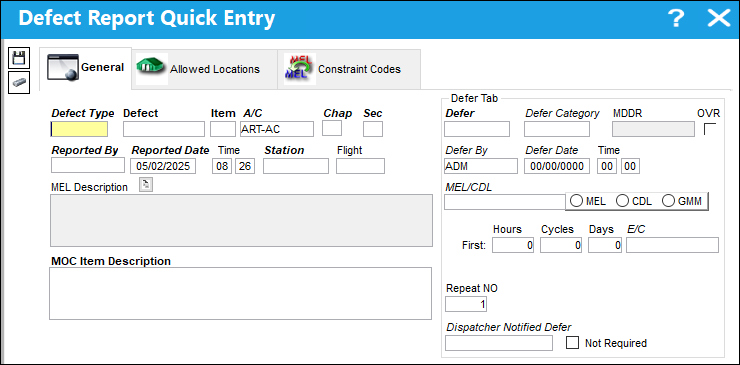The width and height of the screenshot is (740, 365).
Task: Close the Defect Report Quick Entry dialog
Action: pos(719,19)
